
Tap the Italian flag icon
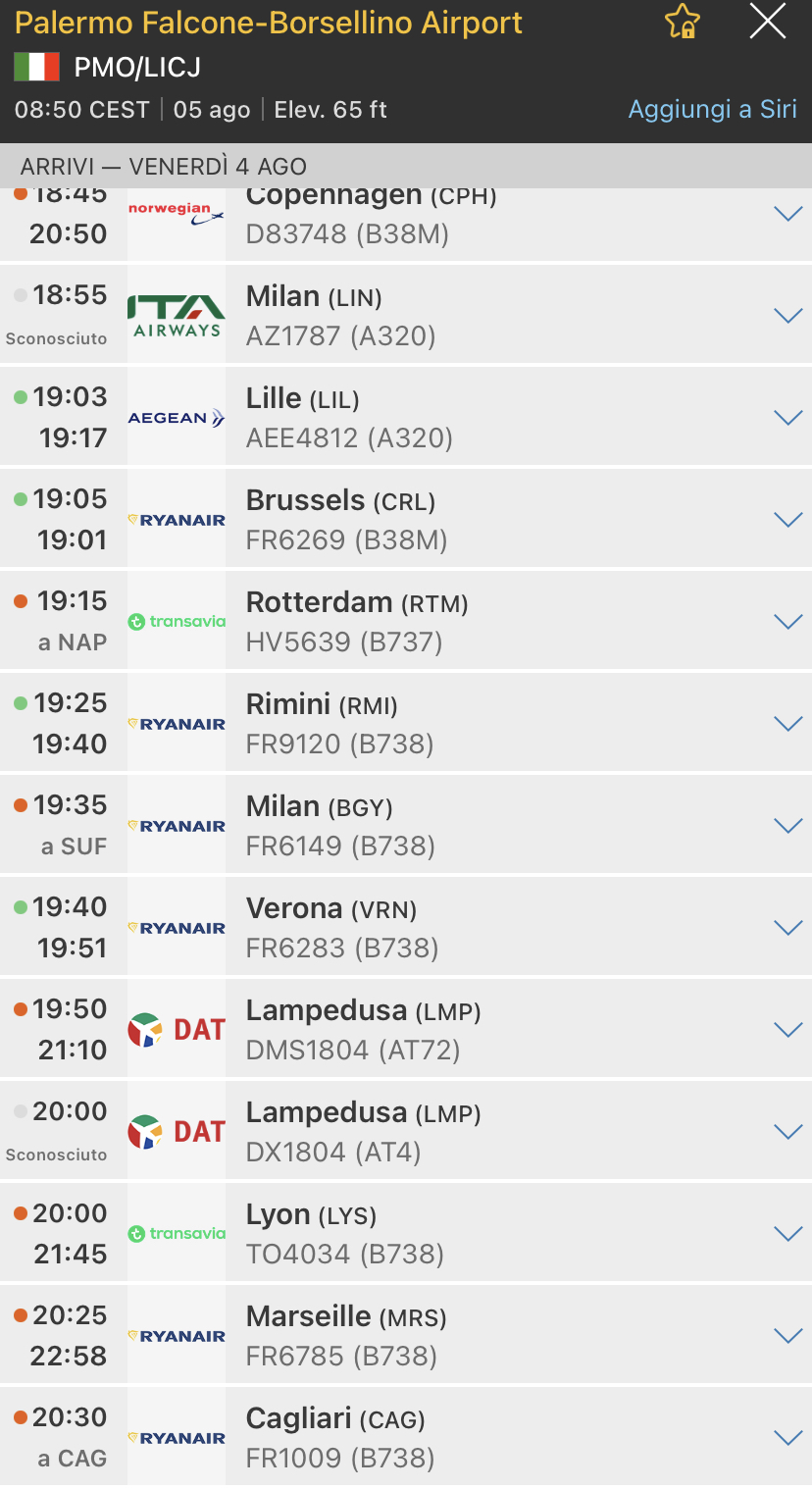tap(36, 67)
